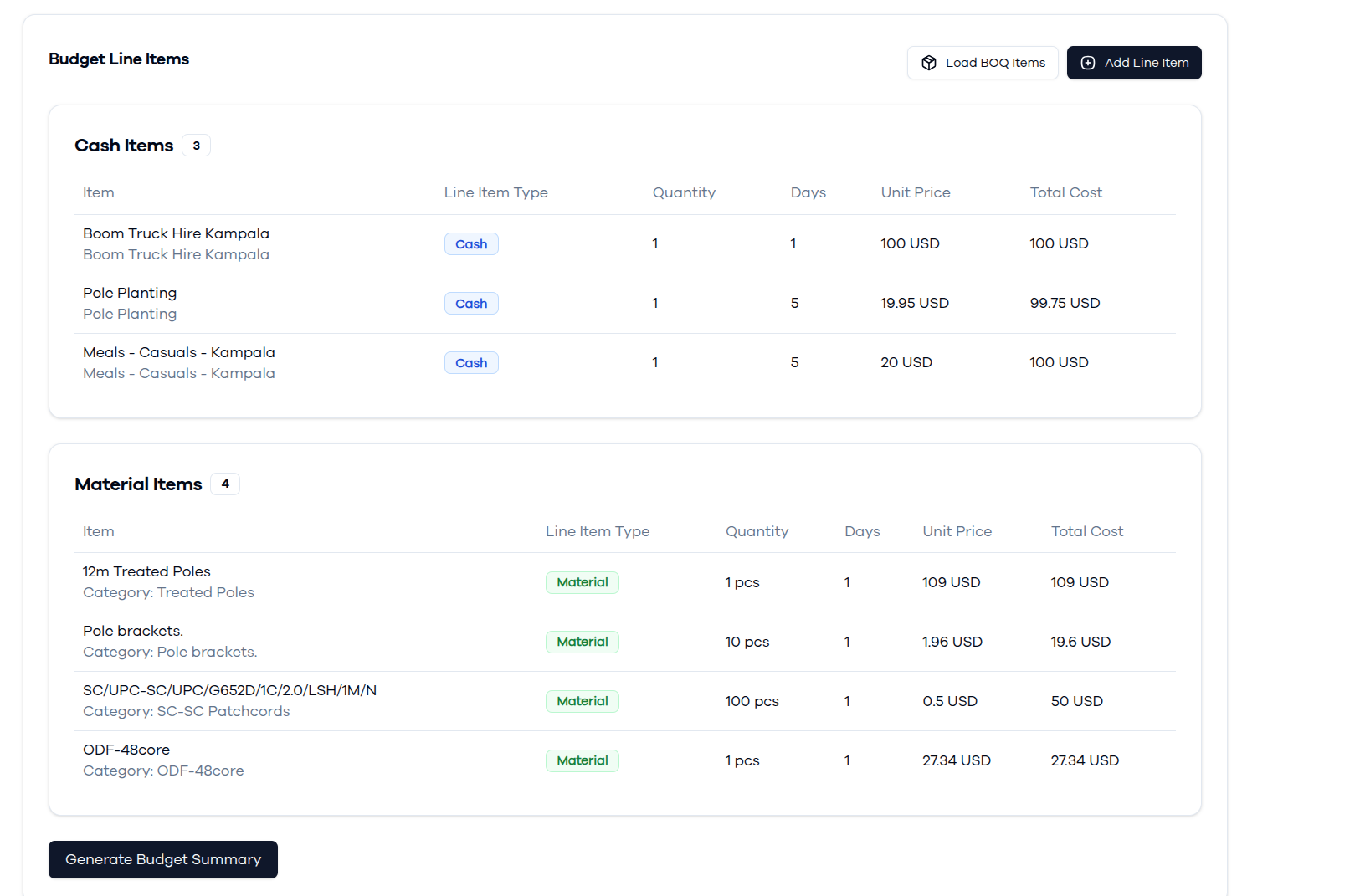Click the Material badge for 12m Treated Poles
1355x896 pixels.
click(x=583, y=582)
